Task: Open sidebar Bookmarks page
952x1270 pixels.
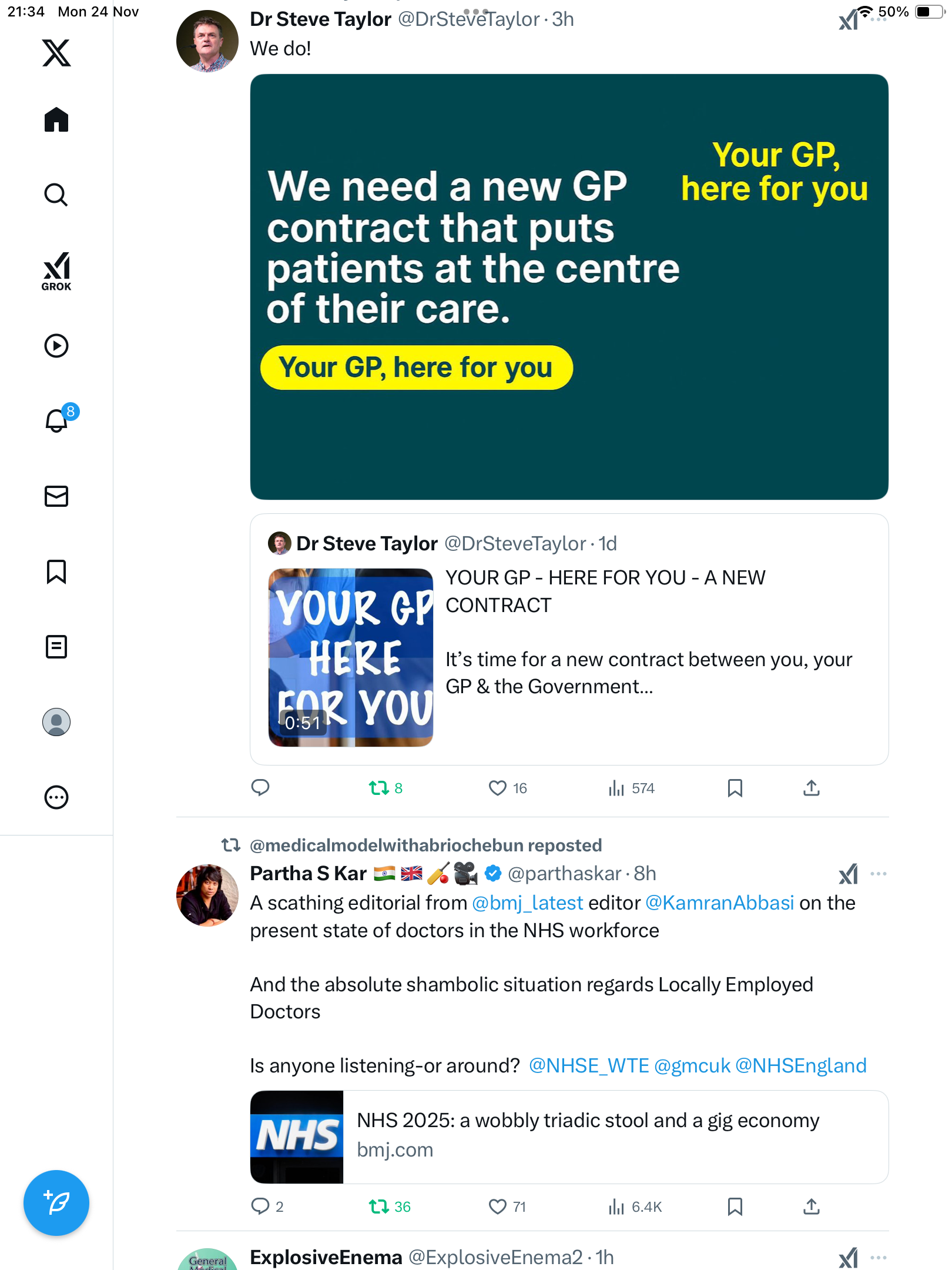Action: [56, 571]
